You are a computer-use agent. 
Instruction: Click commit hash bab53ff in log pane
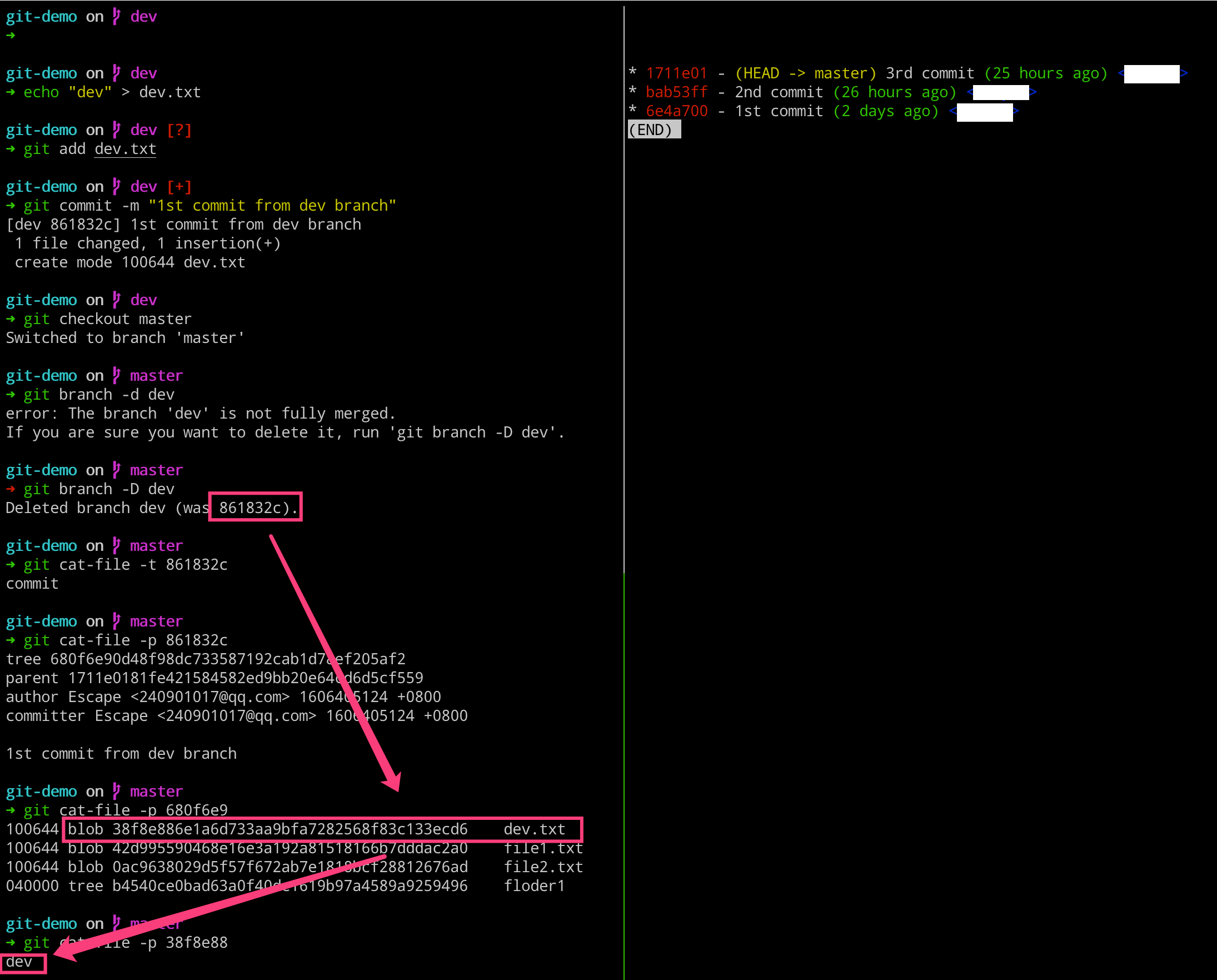[676, 92]
